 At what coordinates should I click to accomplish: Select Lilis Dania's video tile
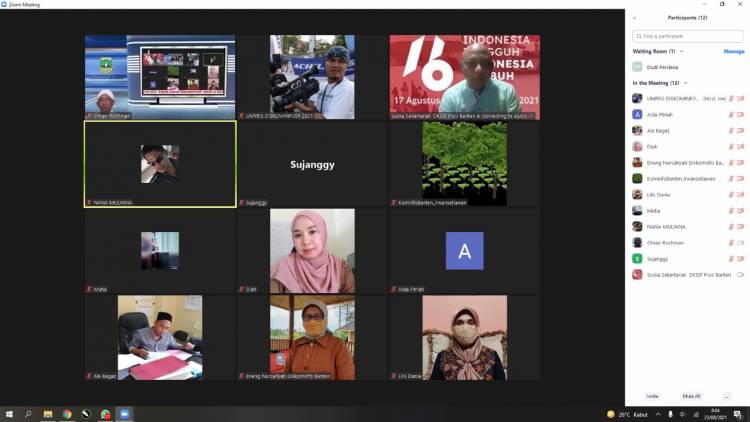[x=464, y=338]
